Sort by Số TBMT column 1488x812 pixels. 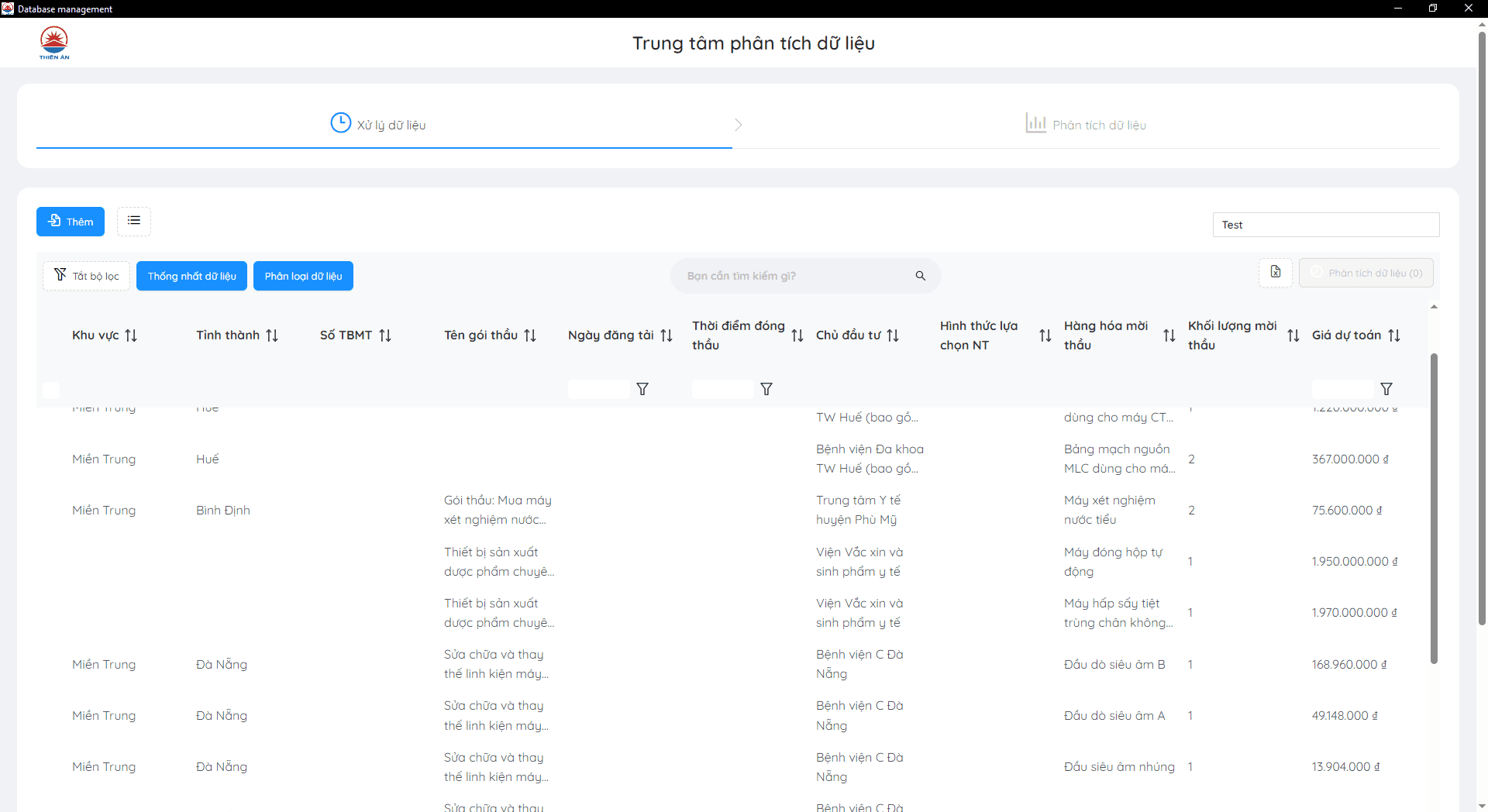tap(385, 335)
